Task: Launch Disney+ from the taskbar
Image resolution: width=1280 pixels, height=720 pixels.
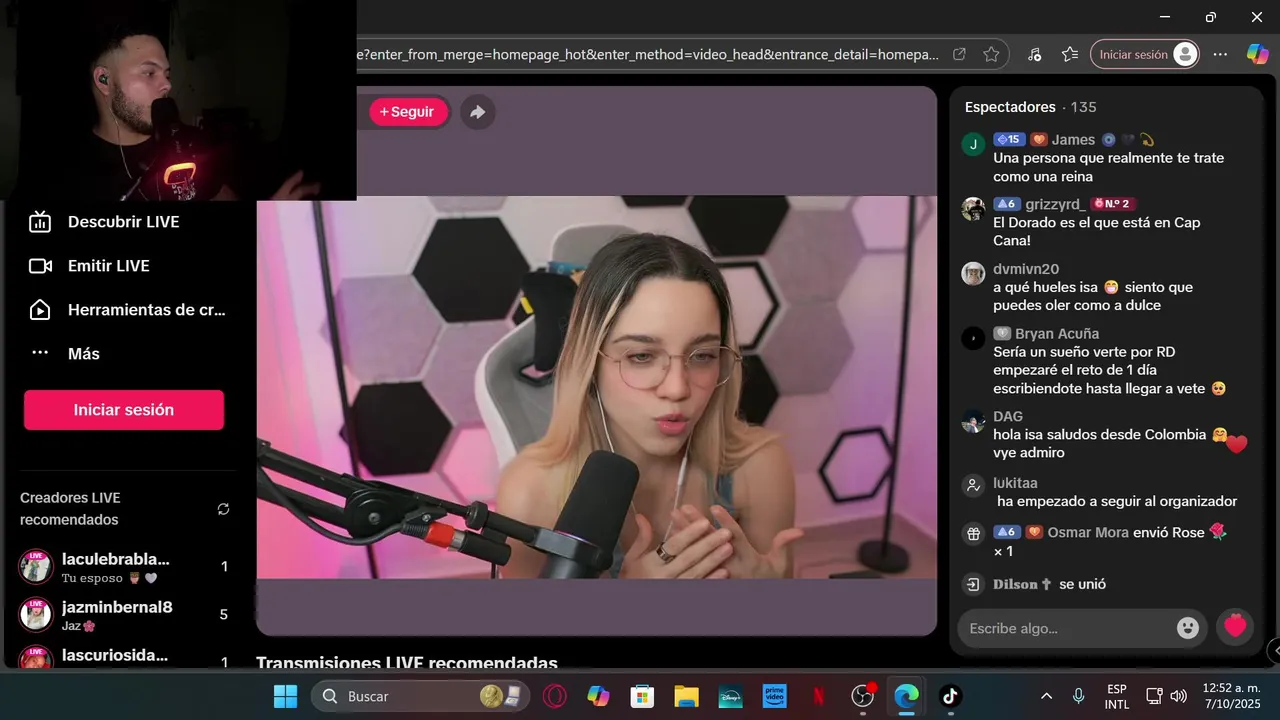Action: coord(730,696)
